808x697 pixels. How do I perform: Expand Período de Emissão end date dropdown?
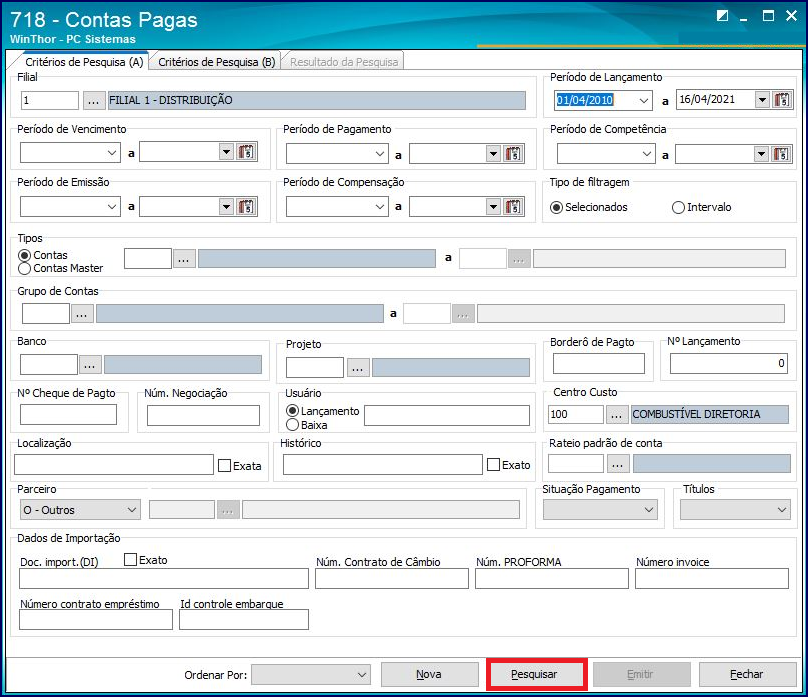point(226,207)
